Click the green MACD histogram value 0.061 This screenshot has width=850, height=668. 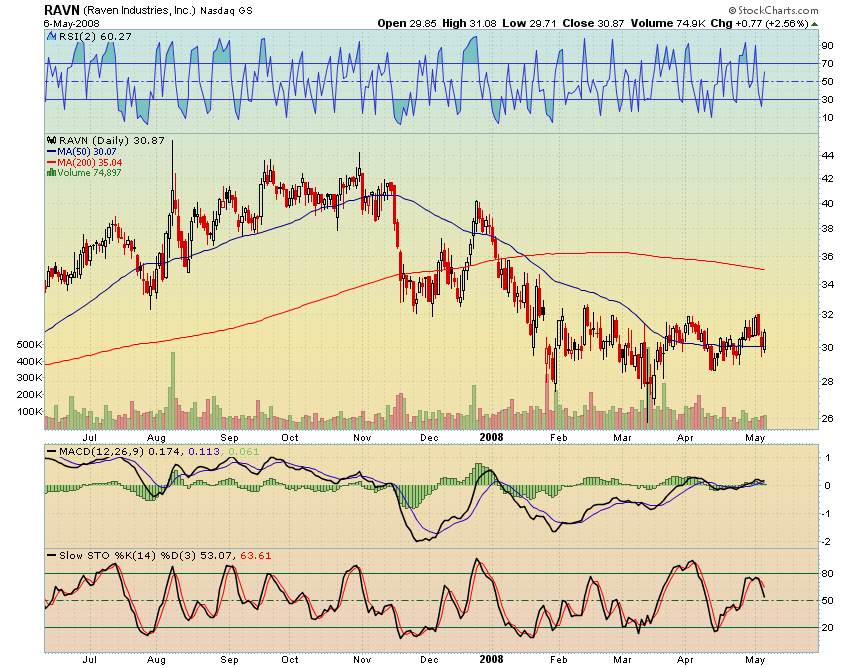(243, 452)
